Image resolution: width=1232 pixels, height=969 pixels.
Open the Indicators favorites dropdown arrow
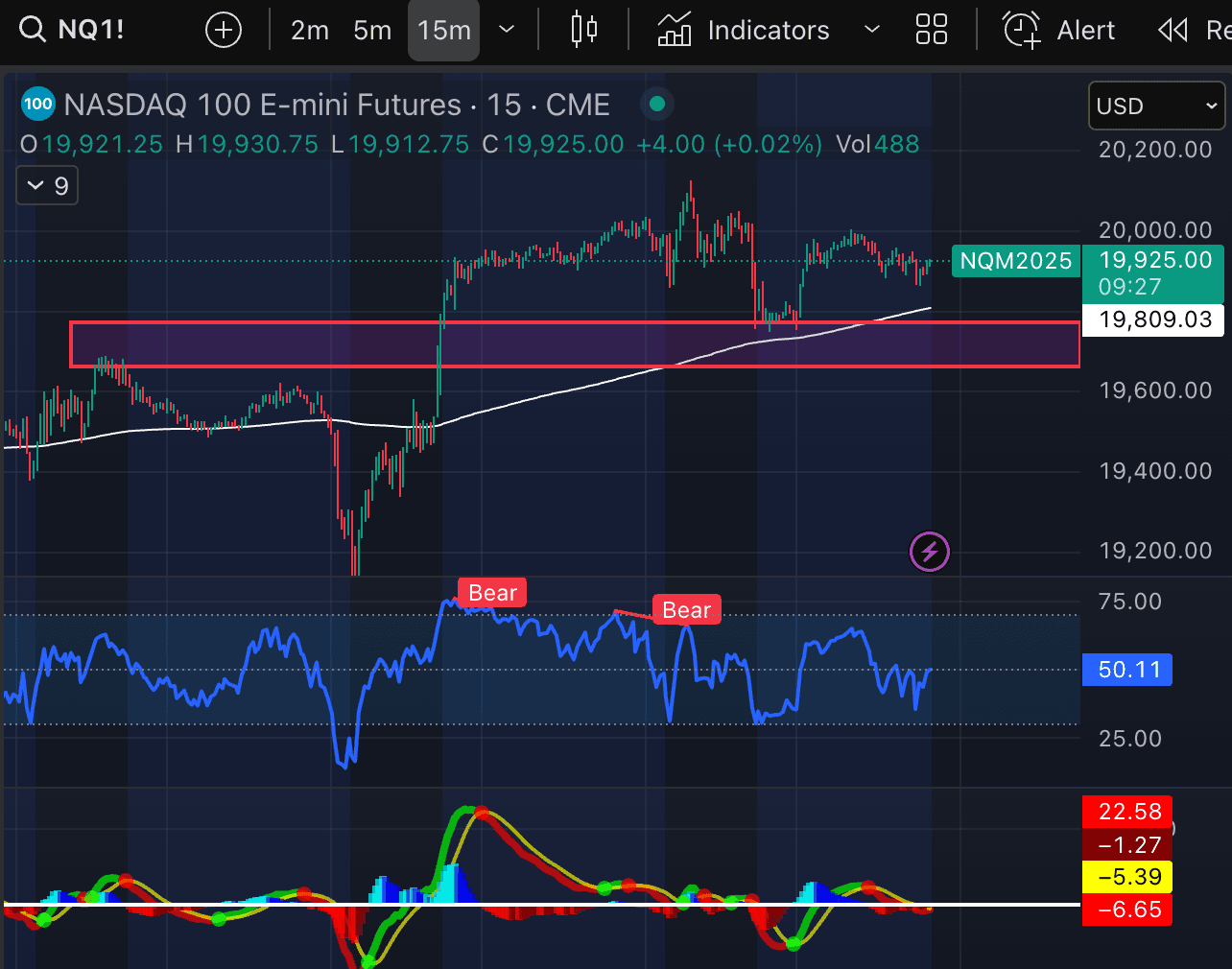(871, 30)
